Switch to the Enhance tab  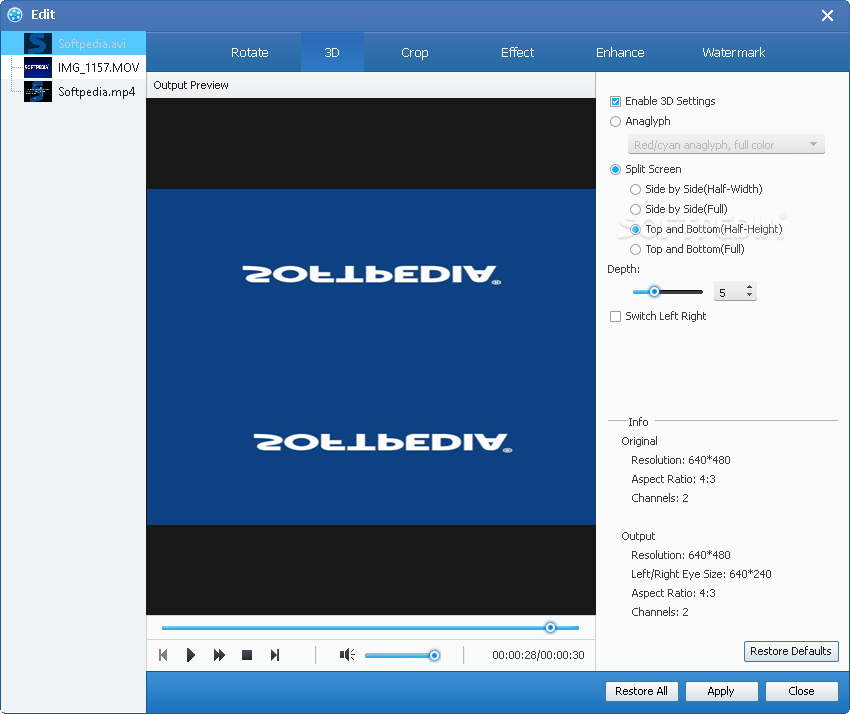(x=620, y=53)
